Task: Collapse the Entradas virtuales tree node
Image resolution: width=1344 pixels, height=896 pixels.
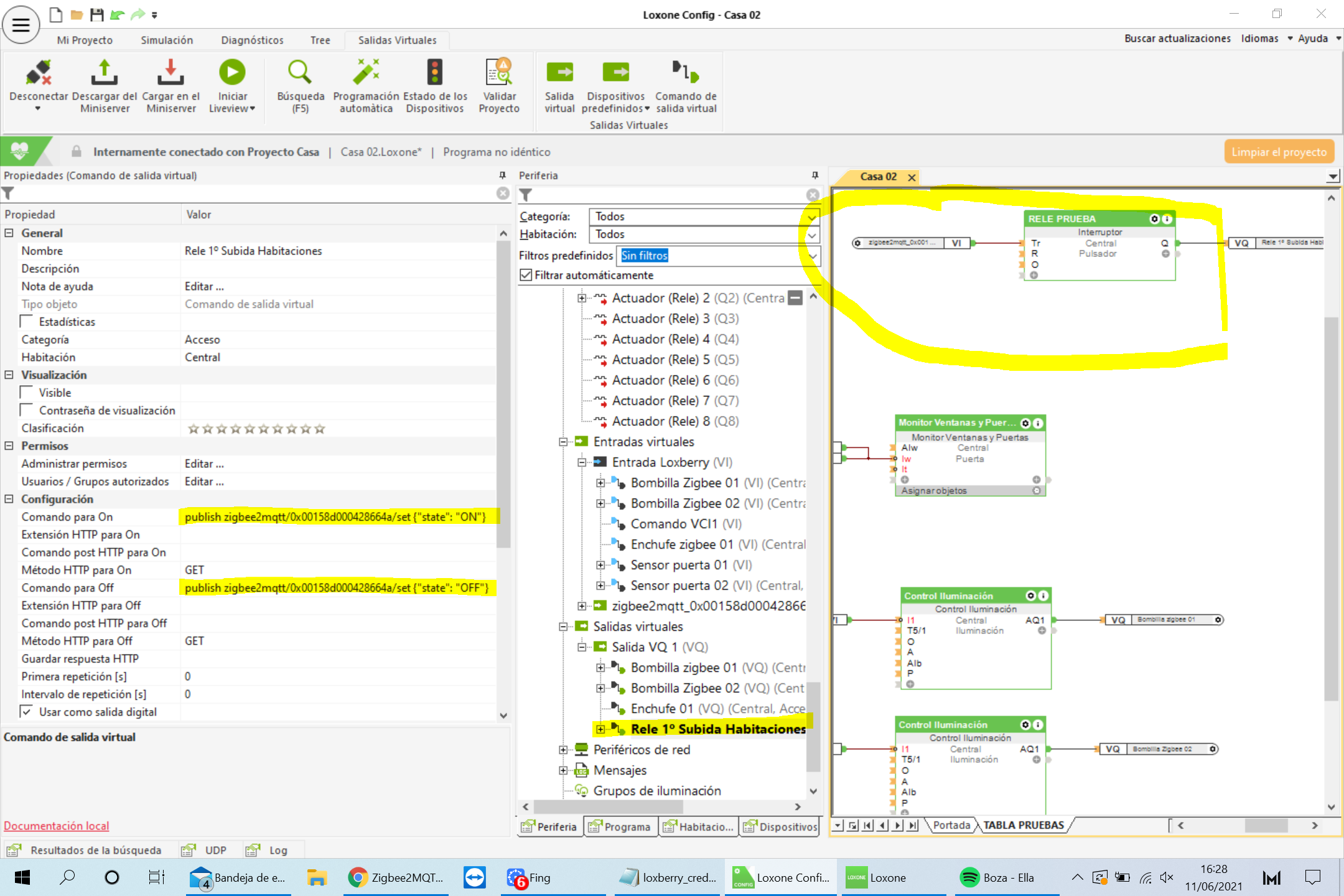Action: tap(563, 442)
